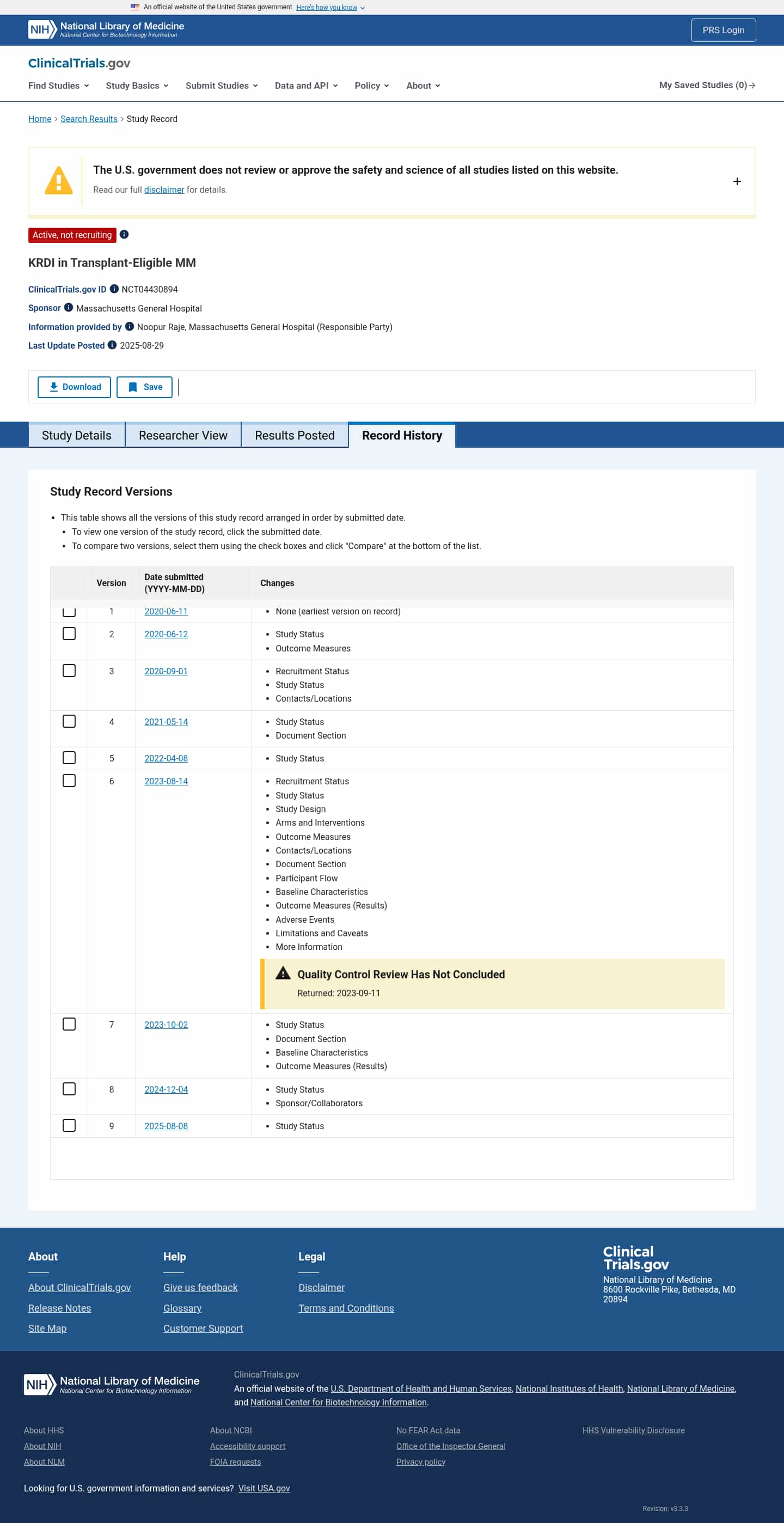Expand the Study Basics menu
This screenshot has height=1523, width=784.
[x=137, y=86]
